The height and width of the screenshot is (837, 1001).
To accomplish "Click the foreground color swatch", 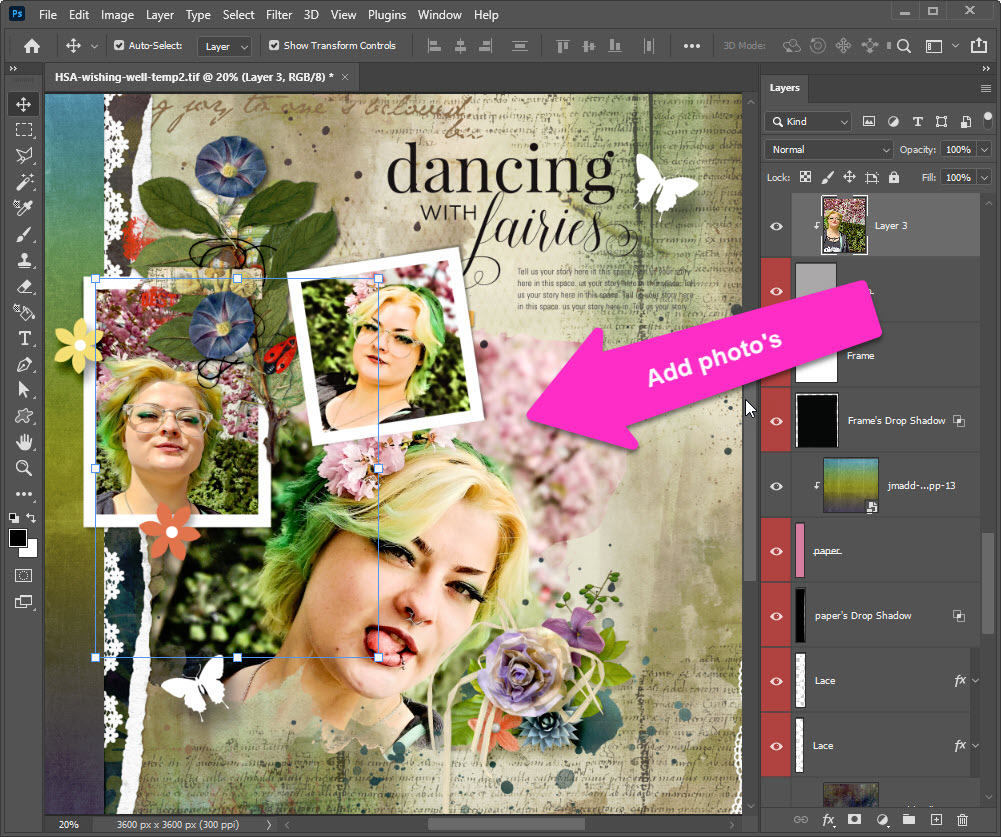I will (18, 538).
